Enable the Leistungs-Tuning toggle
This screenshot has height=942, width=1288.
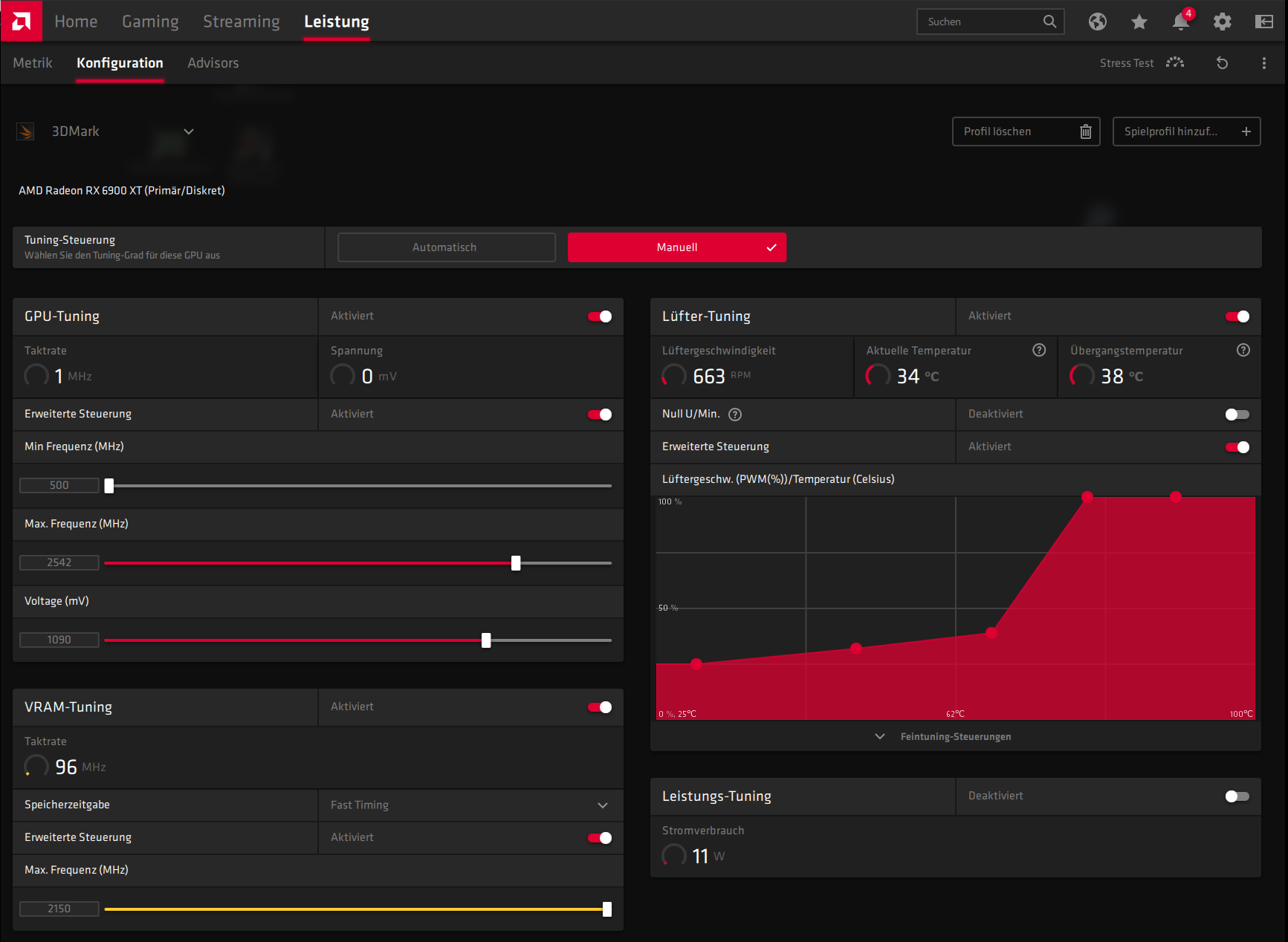tap(1237, 796)
